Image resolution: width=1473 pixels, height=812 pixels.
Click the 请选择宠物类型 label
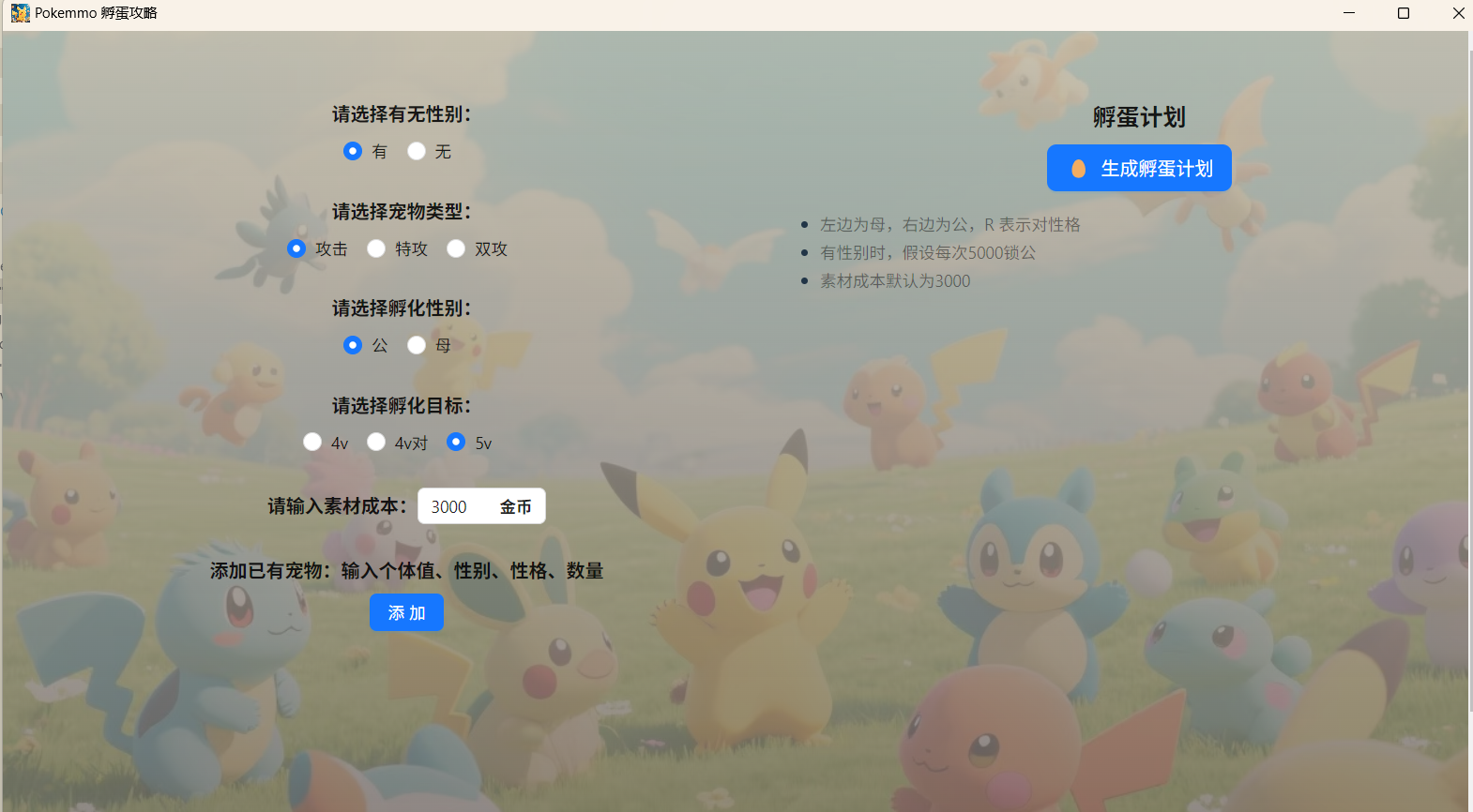[402, 212]
